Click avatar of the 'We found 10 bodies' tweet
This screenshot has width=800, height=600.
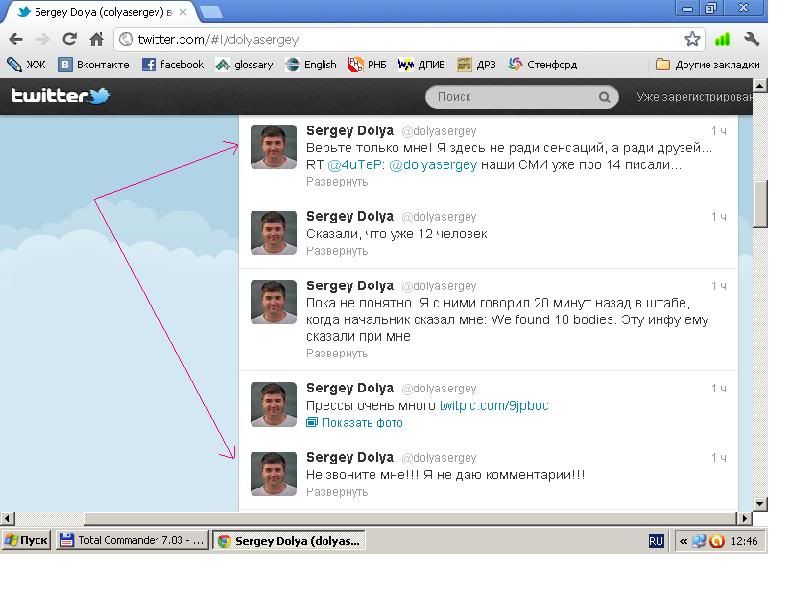tap(274, 302)
